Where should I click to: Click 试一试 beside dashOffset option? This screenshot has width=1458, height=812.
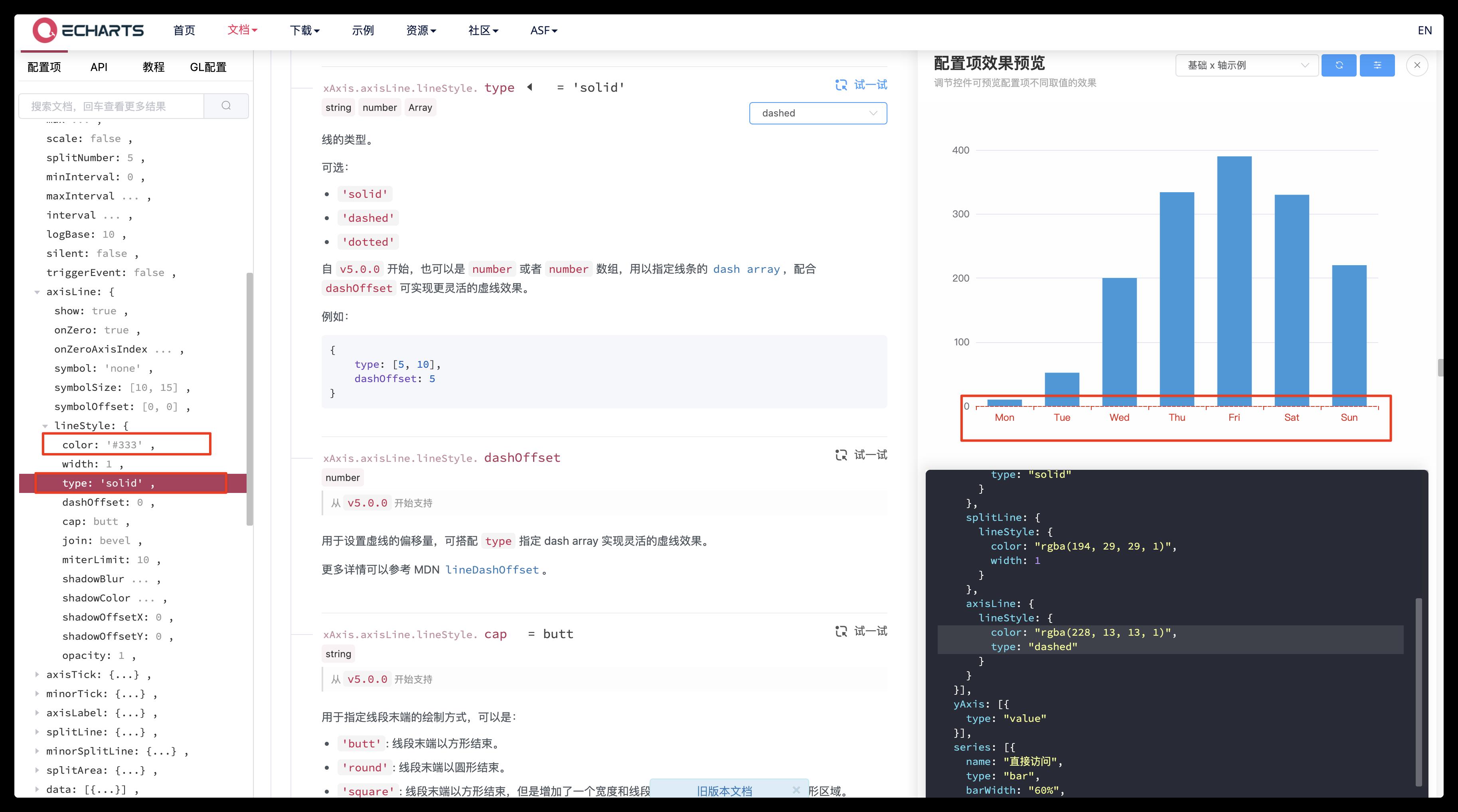[x=861, y=455]
